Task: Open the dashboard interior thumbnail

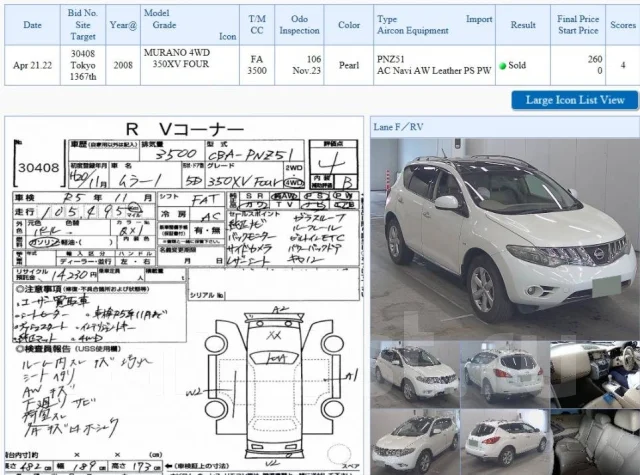Action: coord(595,375)
